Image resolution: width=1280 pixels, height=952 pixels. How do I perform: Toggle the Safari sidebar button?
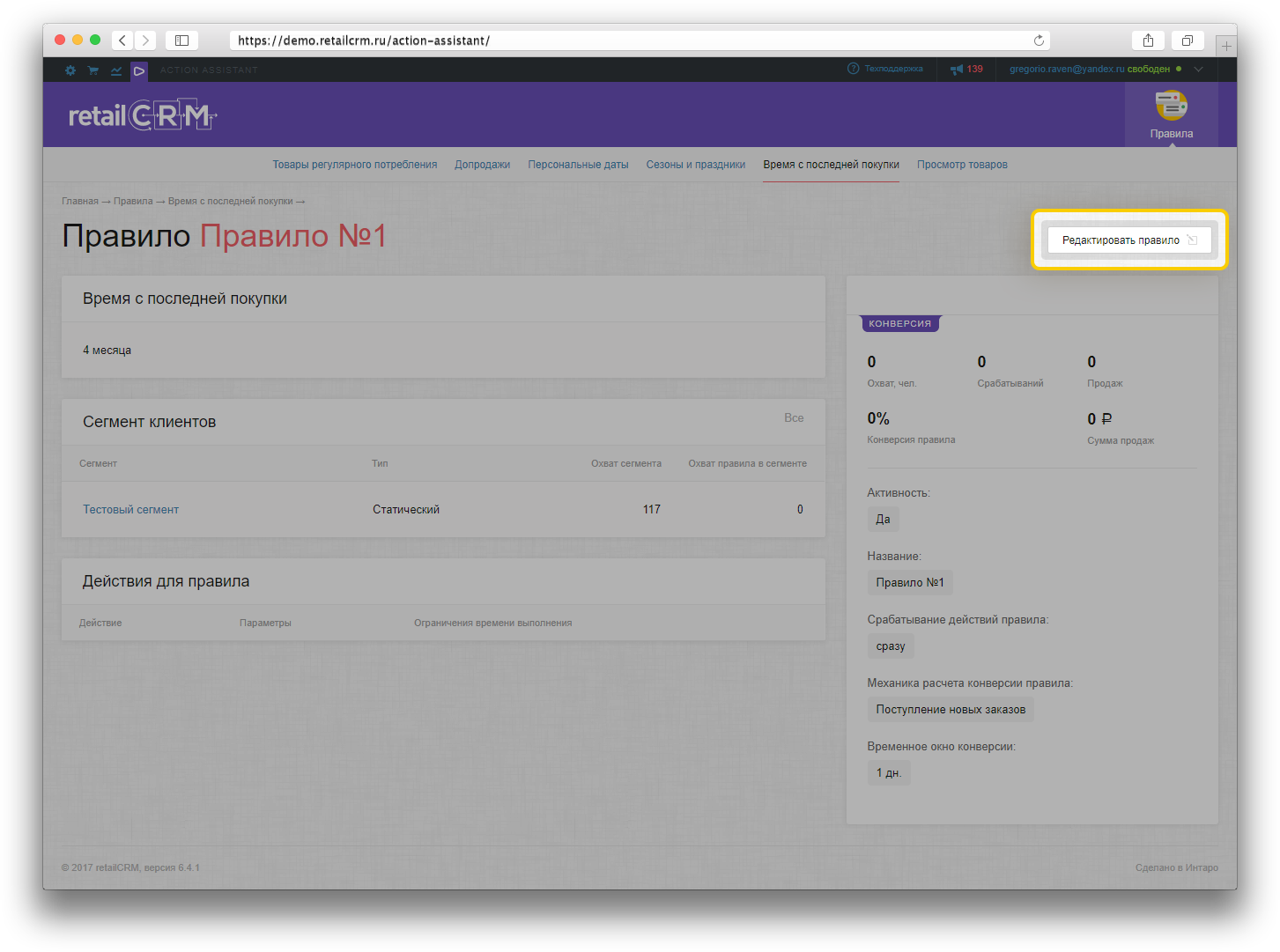tap(181, 41)
